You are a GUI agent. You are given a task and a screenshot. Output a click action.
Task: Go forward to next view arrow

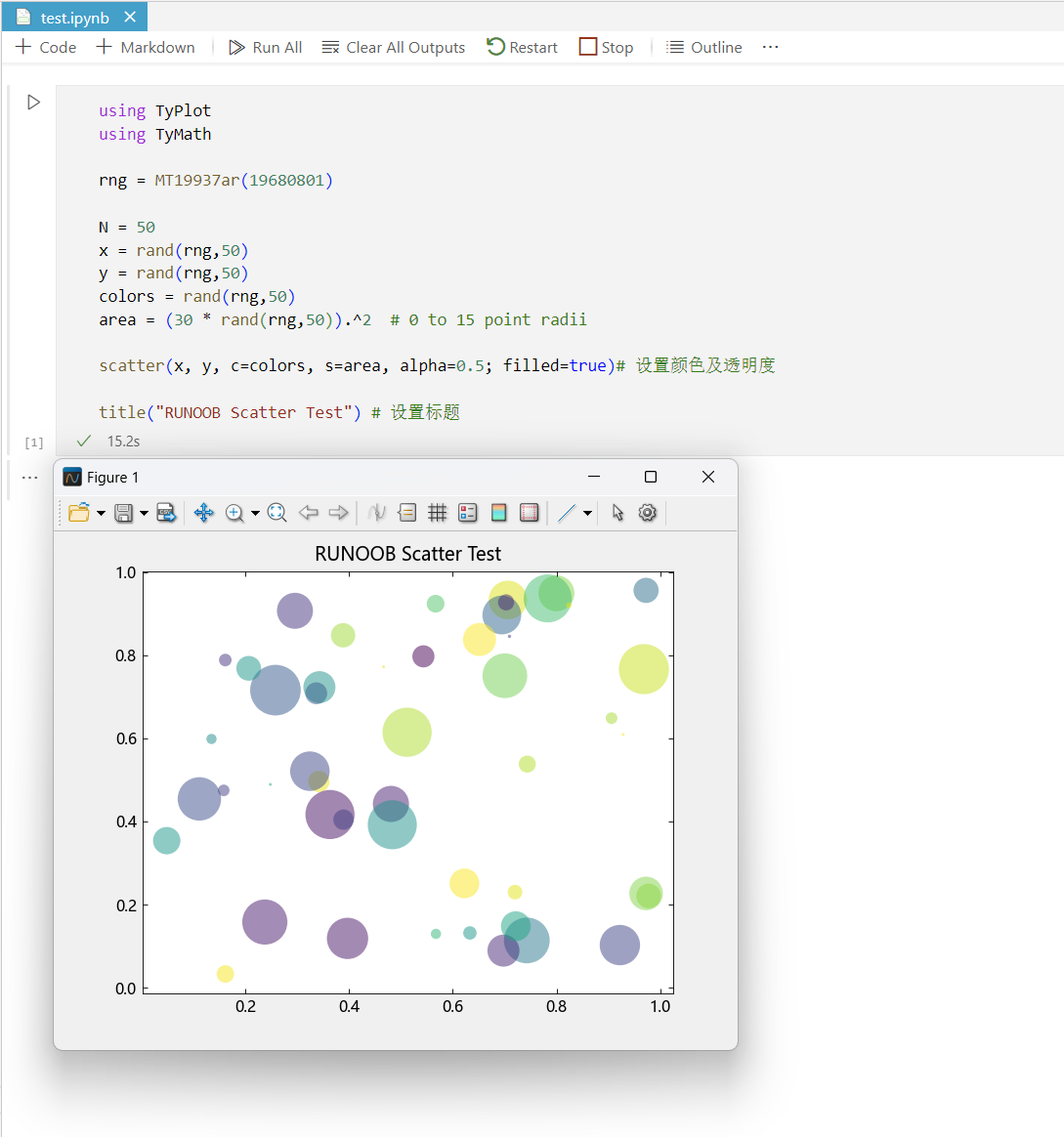338,513
